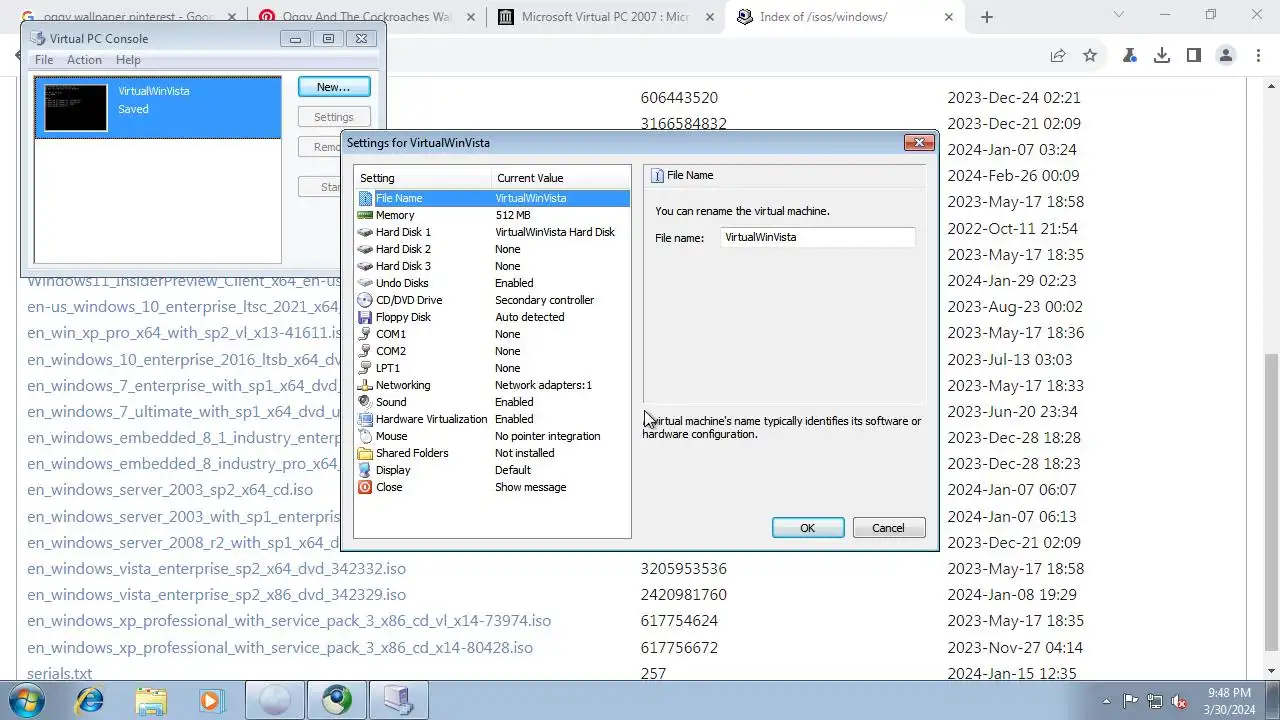Open en_windows_vista_enterprise_sp2_x64_dvd_342332.iso link
The image size is (1280, 720).
pos(217,568)
